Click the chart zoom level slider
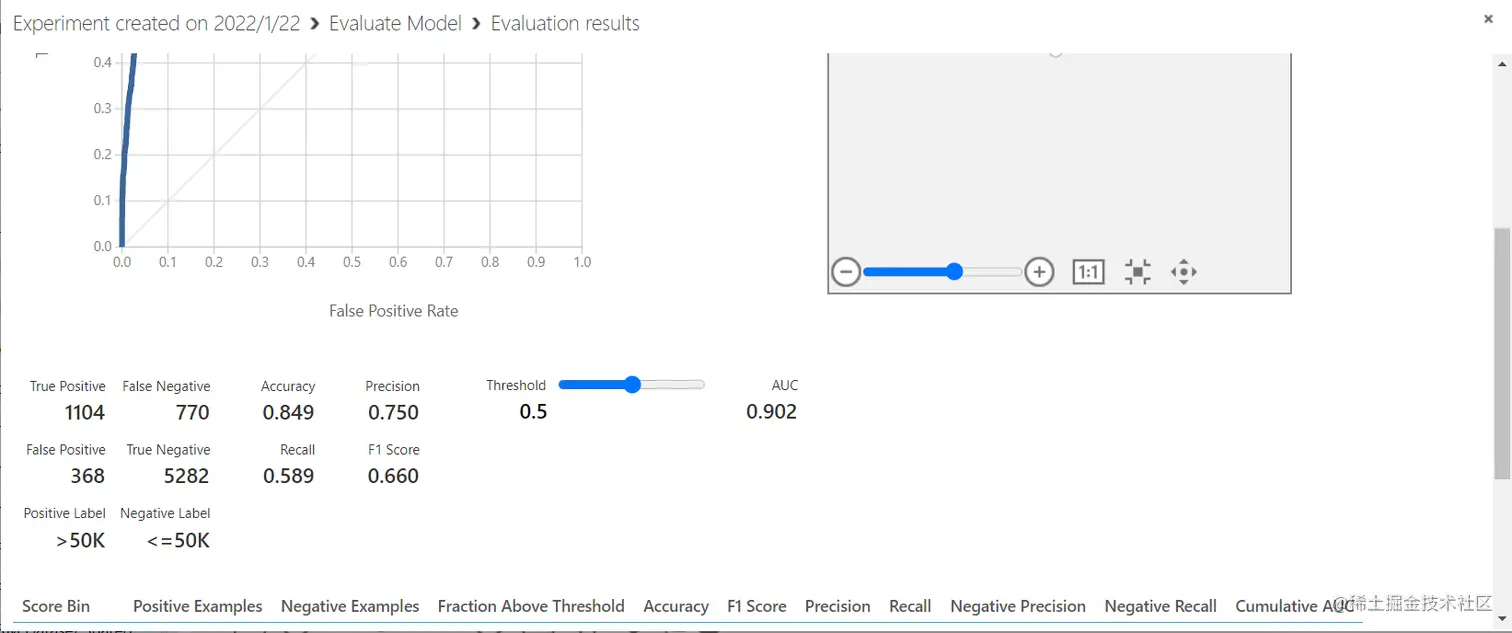1512x633 pixels. pyautogui.click(x=954, y=271)
